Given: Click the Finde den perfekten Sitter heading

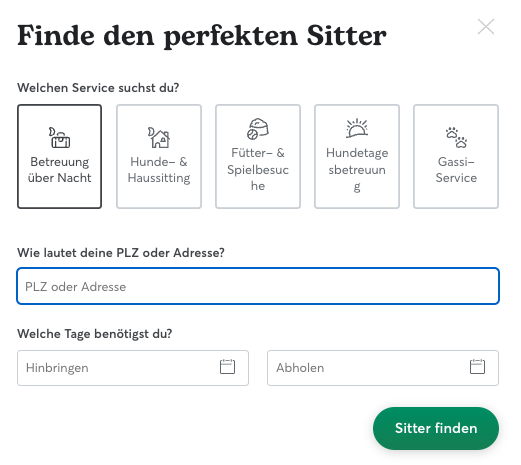Looking at the screenshot, I should click(x=202, y=36).
